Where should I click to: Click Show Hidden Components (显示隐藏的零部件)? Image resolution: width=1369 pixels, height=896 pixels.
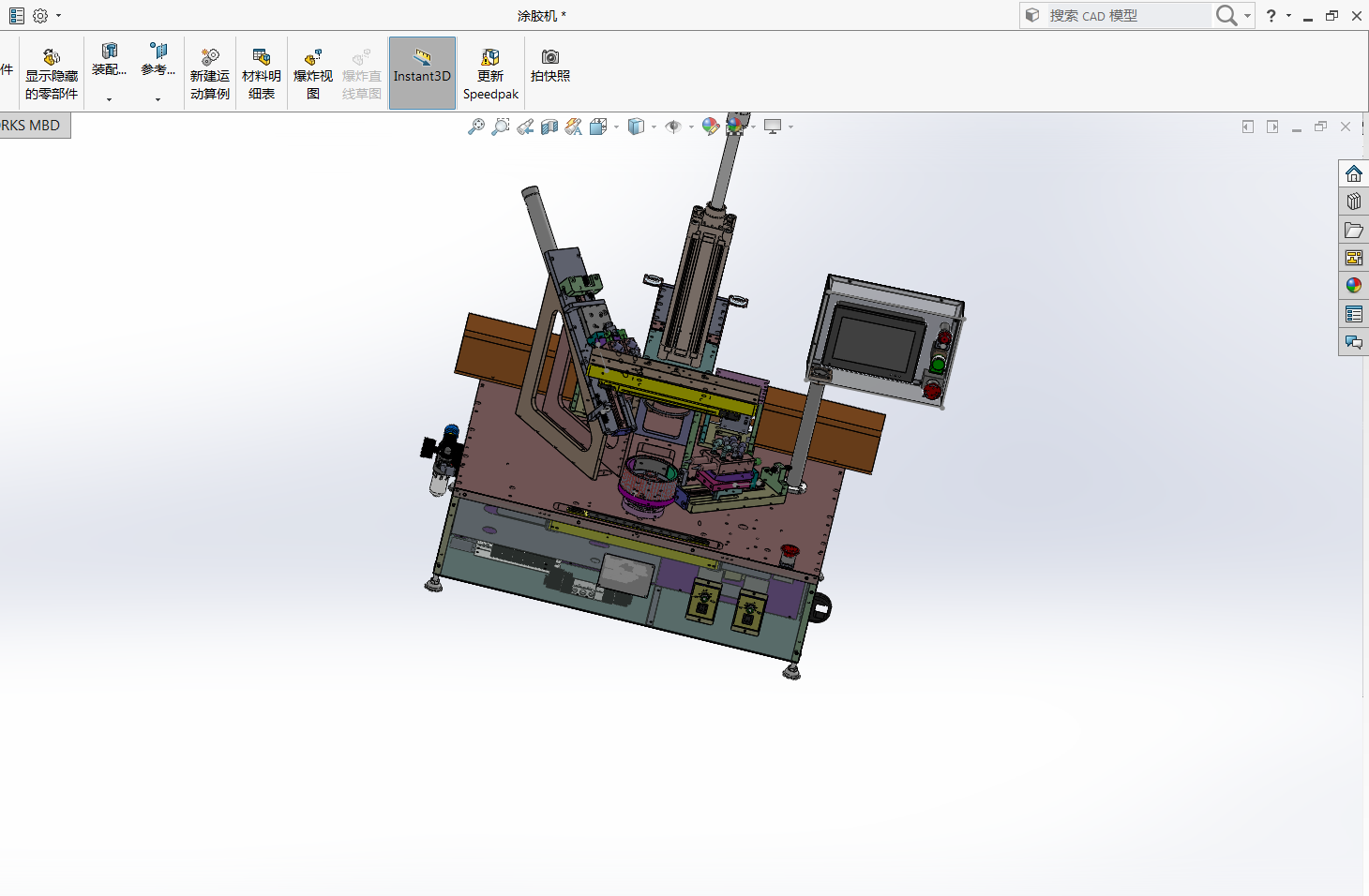click(x=52, y=73)
